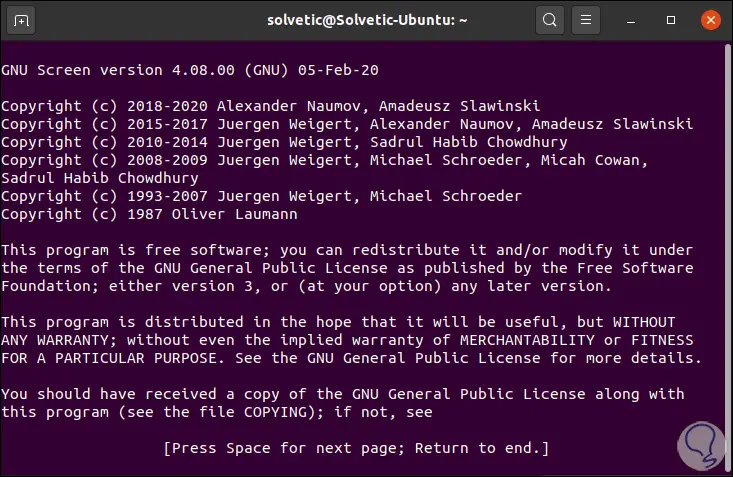This screenshot has width=733, height=477.
Task: Click the Press Space for next page prompt
Action: pyautogui.click(x=356, y=448)
